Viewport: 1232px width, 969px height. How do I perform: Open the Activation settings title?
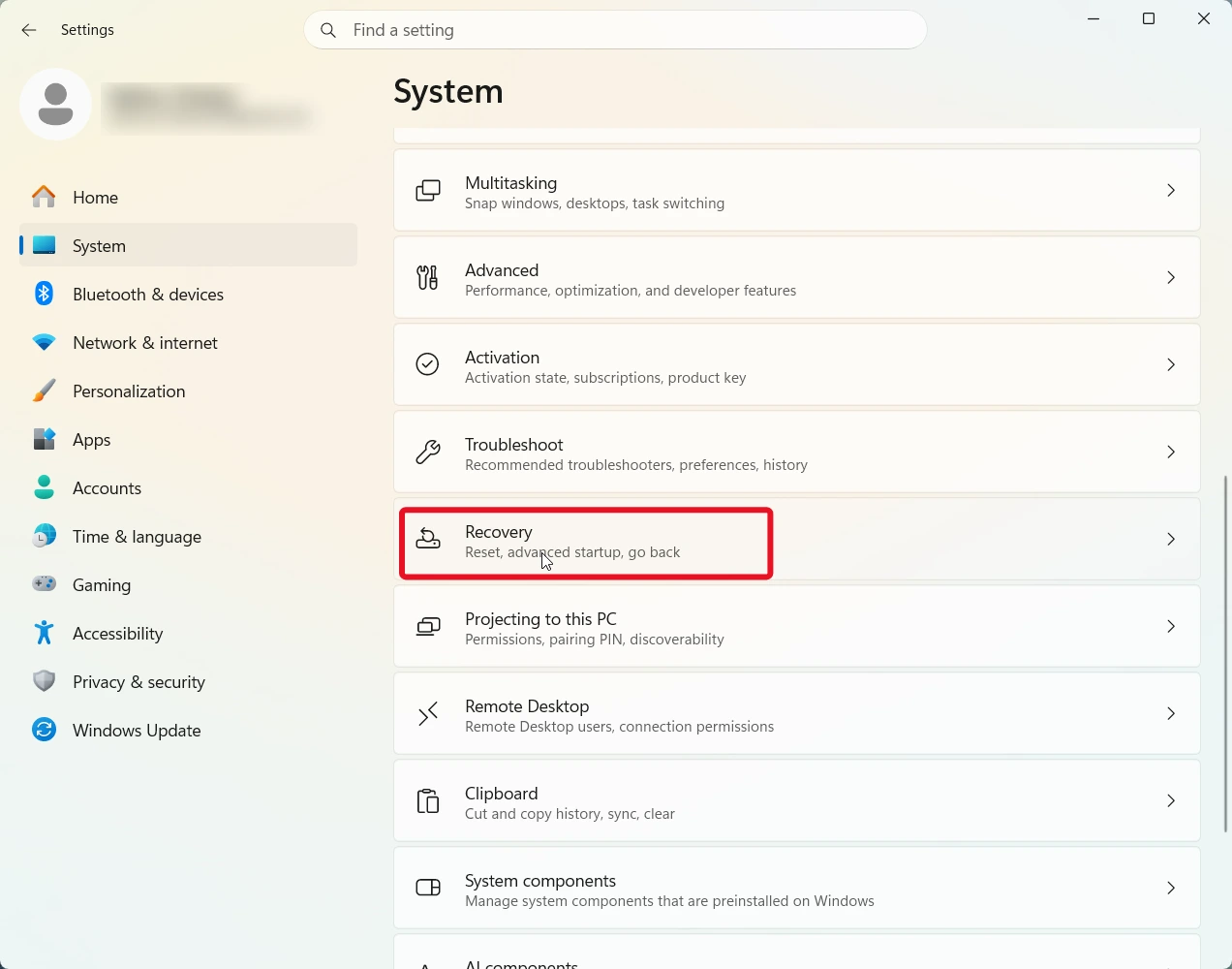(x=502, y=358)
